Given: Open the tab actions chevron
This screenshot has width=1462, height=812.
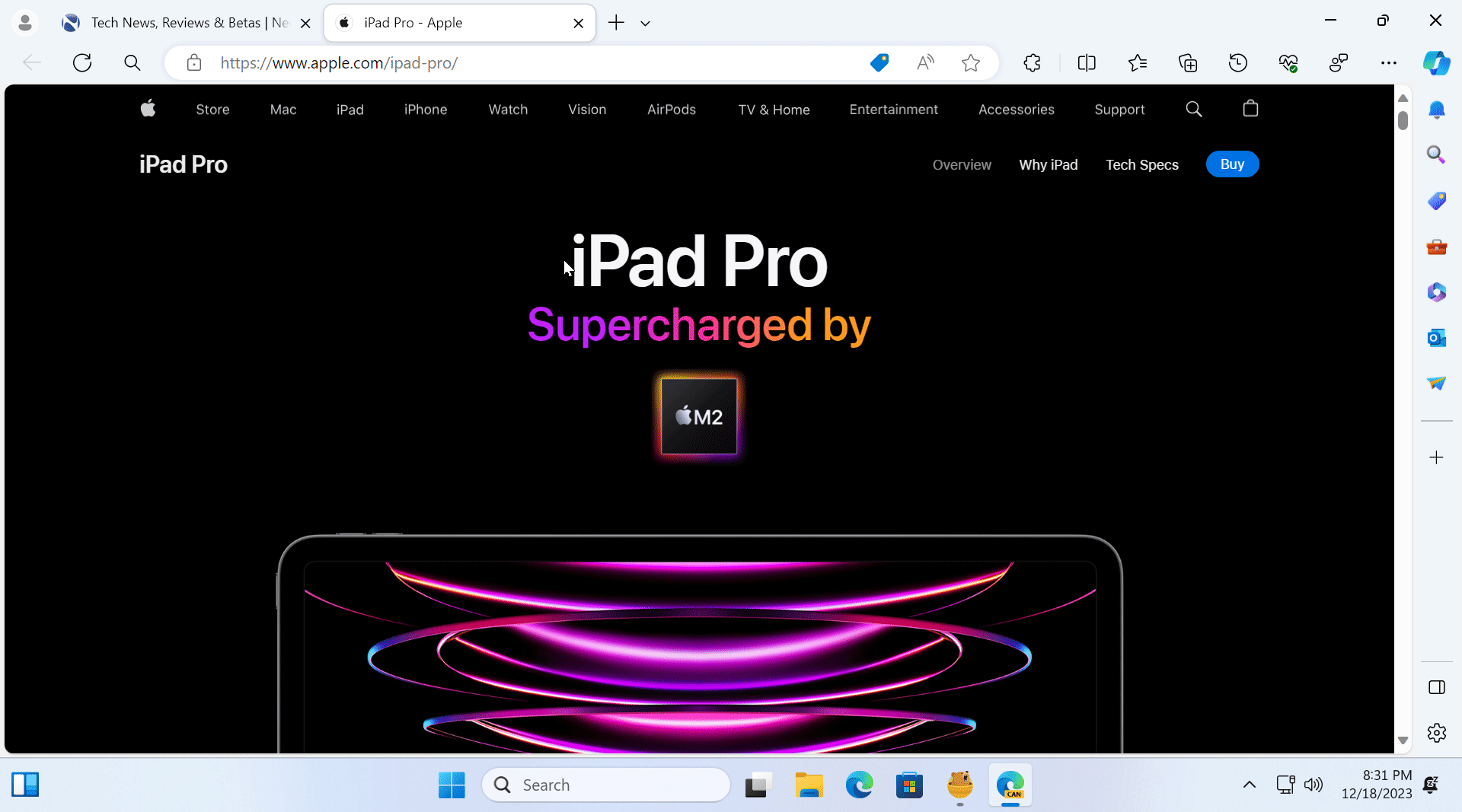Looking at the screenshot, I should click(x=645, y=23).
